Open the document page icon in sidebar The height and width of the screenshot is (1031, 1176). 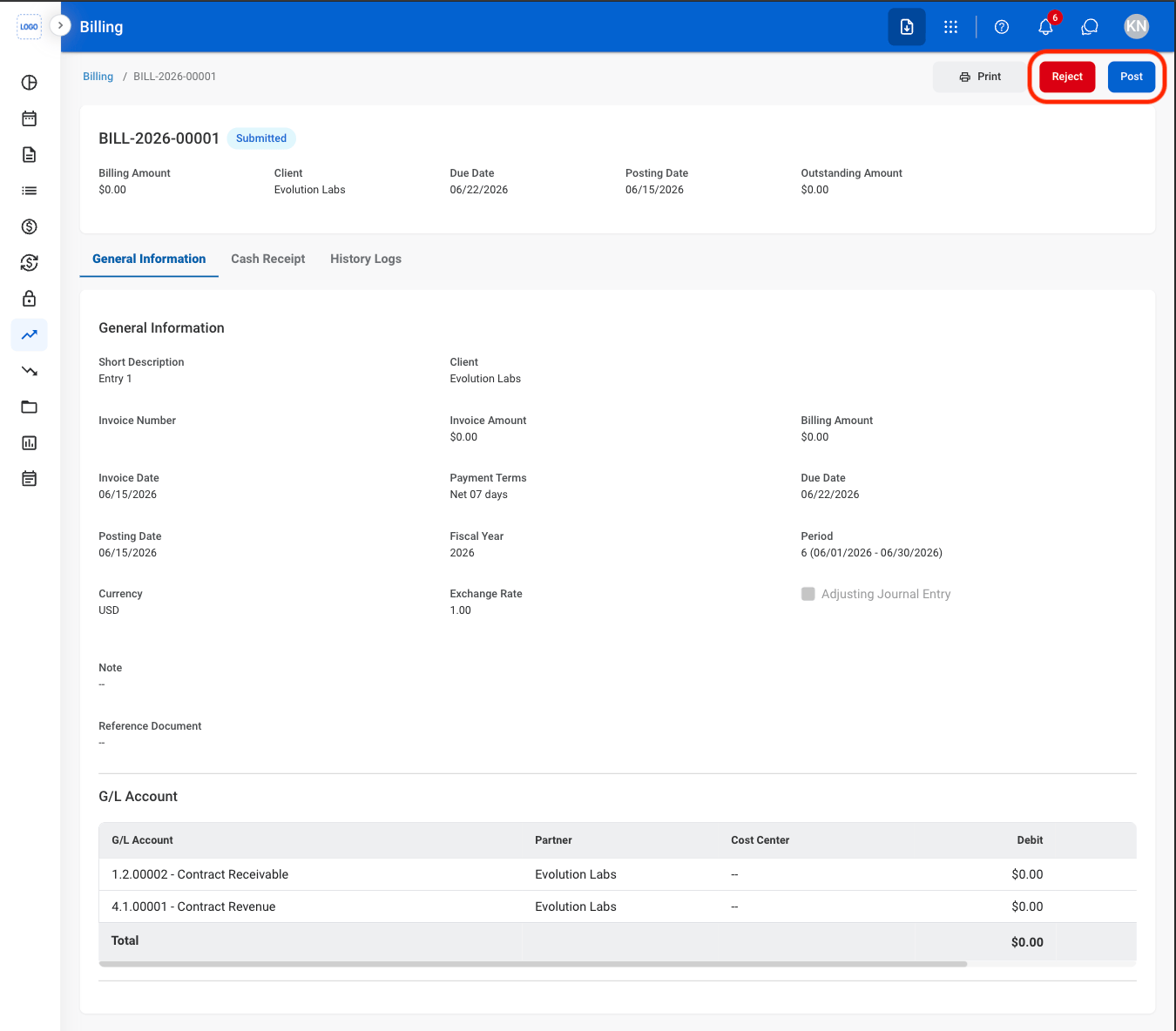tap(30, 155)
